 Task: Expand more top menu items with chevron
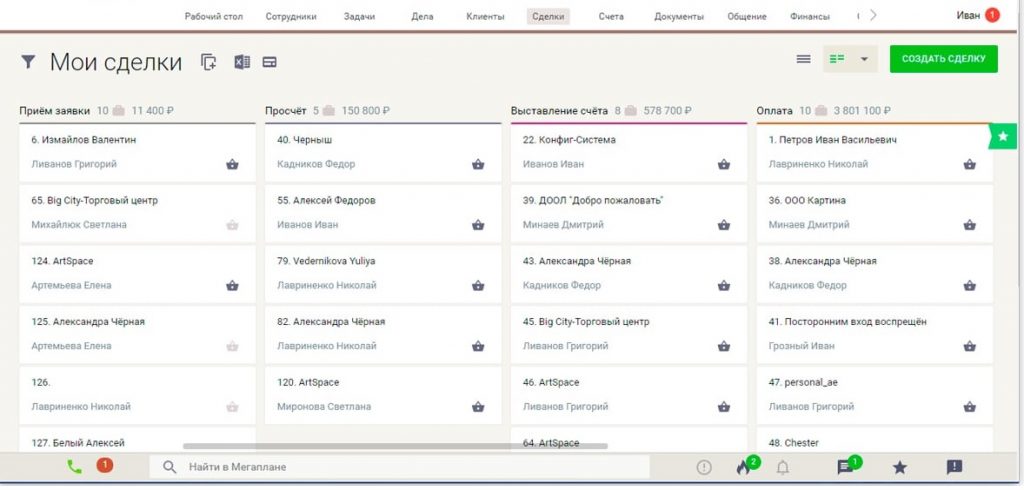[x=873, y=15]
